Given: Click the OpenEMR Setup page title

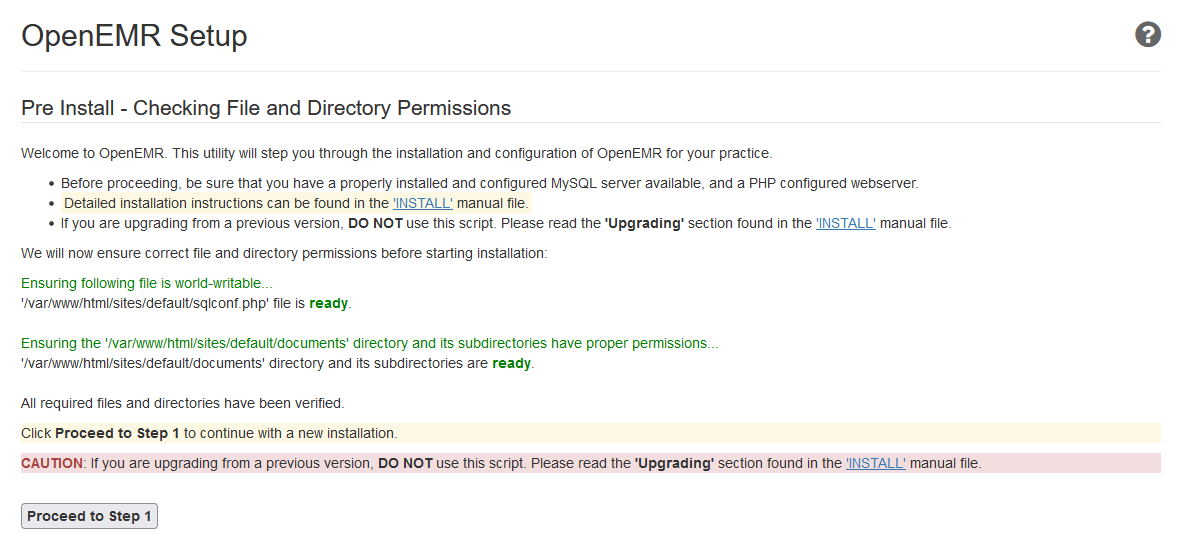Looking at the screenshot, I should pos(134,36).
